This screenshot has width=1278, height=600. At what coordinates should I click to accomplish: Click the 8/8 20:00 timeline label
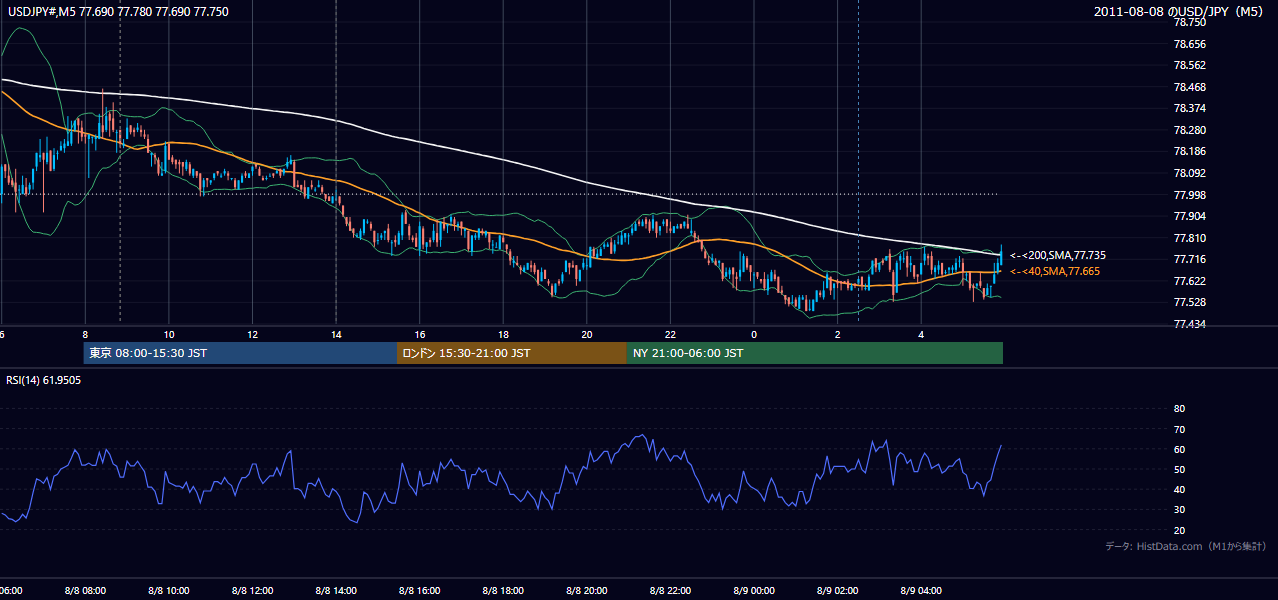click(587, 590)
